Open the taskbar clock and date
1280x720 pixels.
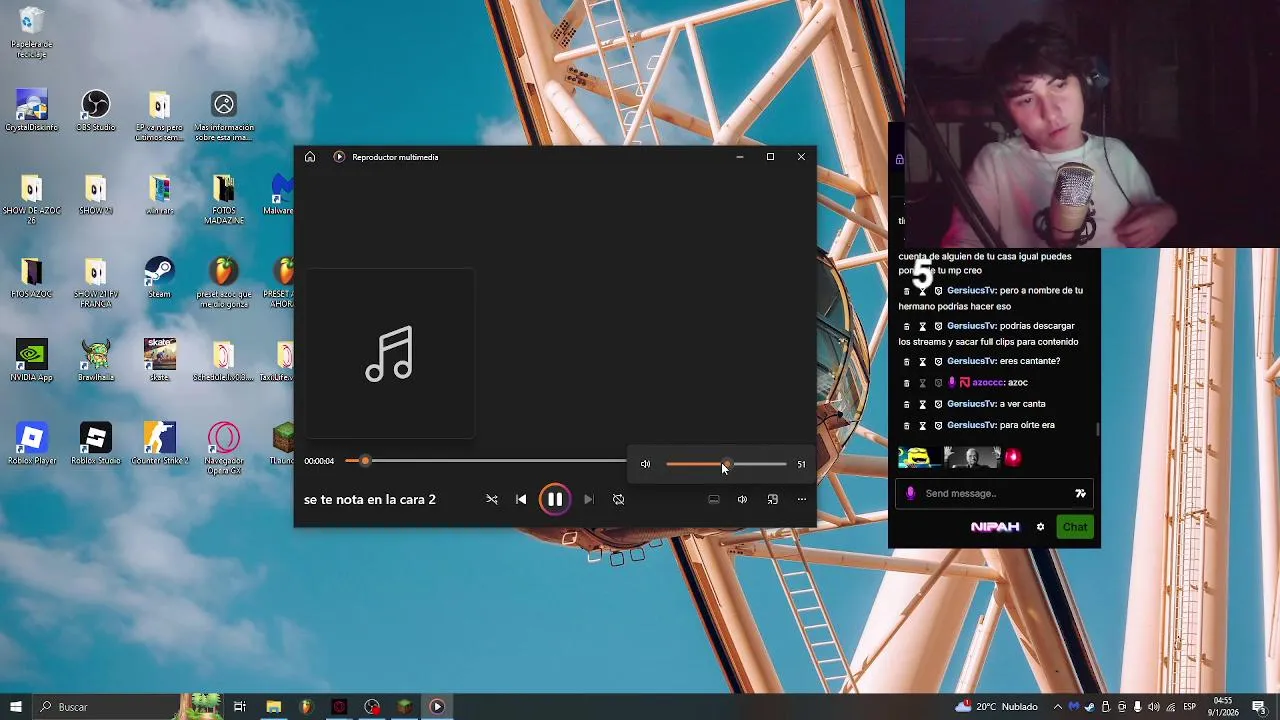coord(1223,707)
